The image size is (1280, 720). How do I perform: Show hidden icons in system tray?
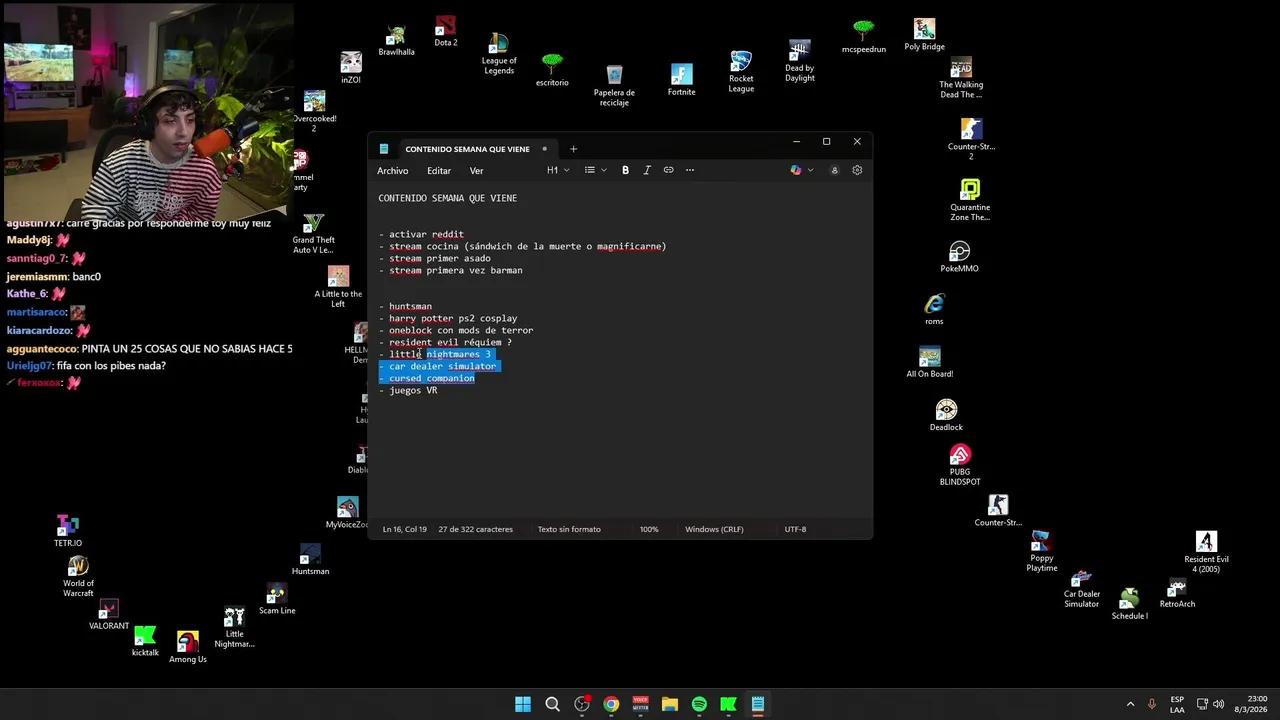[x=1130, y=704]
